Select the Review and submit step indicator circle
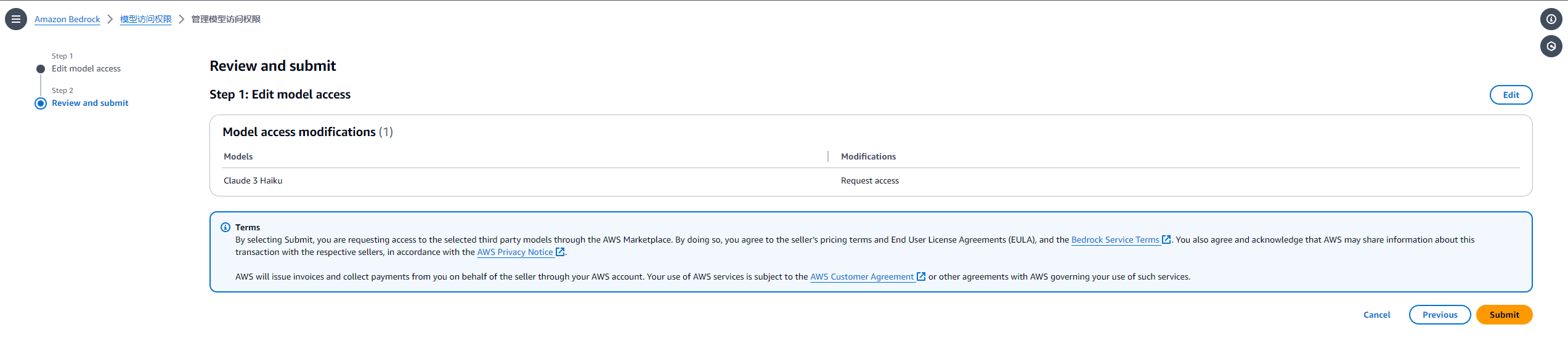Viewport: 1568px width, 343px height. point(41,103)
